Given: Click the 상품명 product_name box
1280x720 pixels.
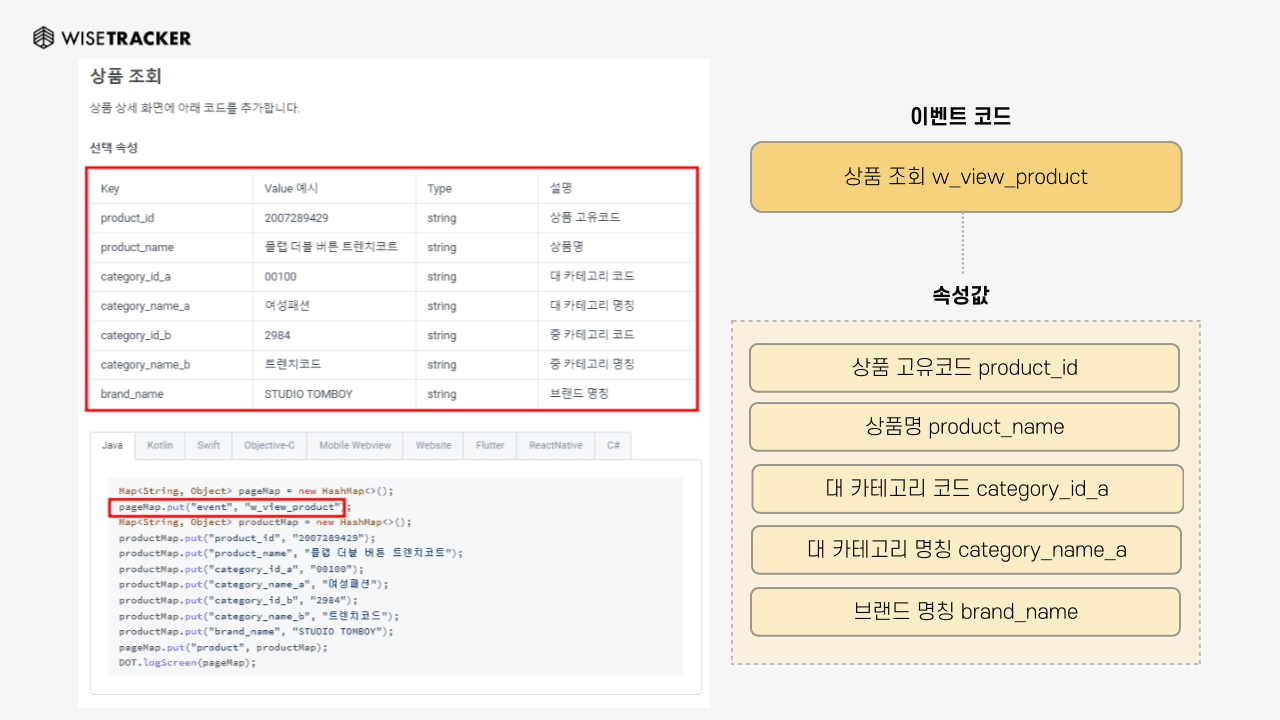Looking at the screenshot, I should tap(965, 427).
